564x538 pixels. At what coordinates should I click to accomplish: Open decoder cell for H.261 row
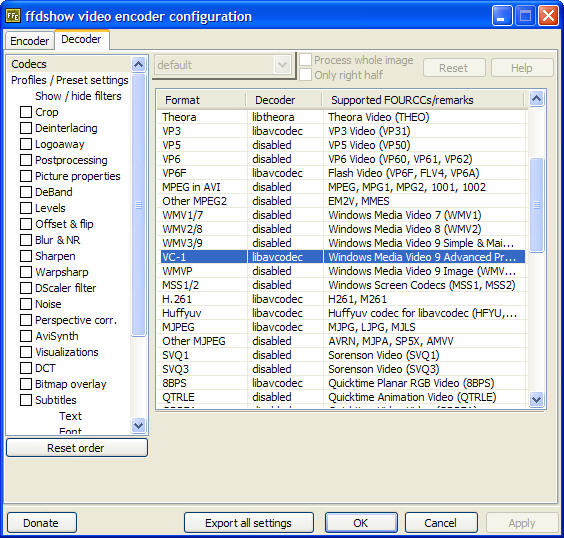[285, 299]
